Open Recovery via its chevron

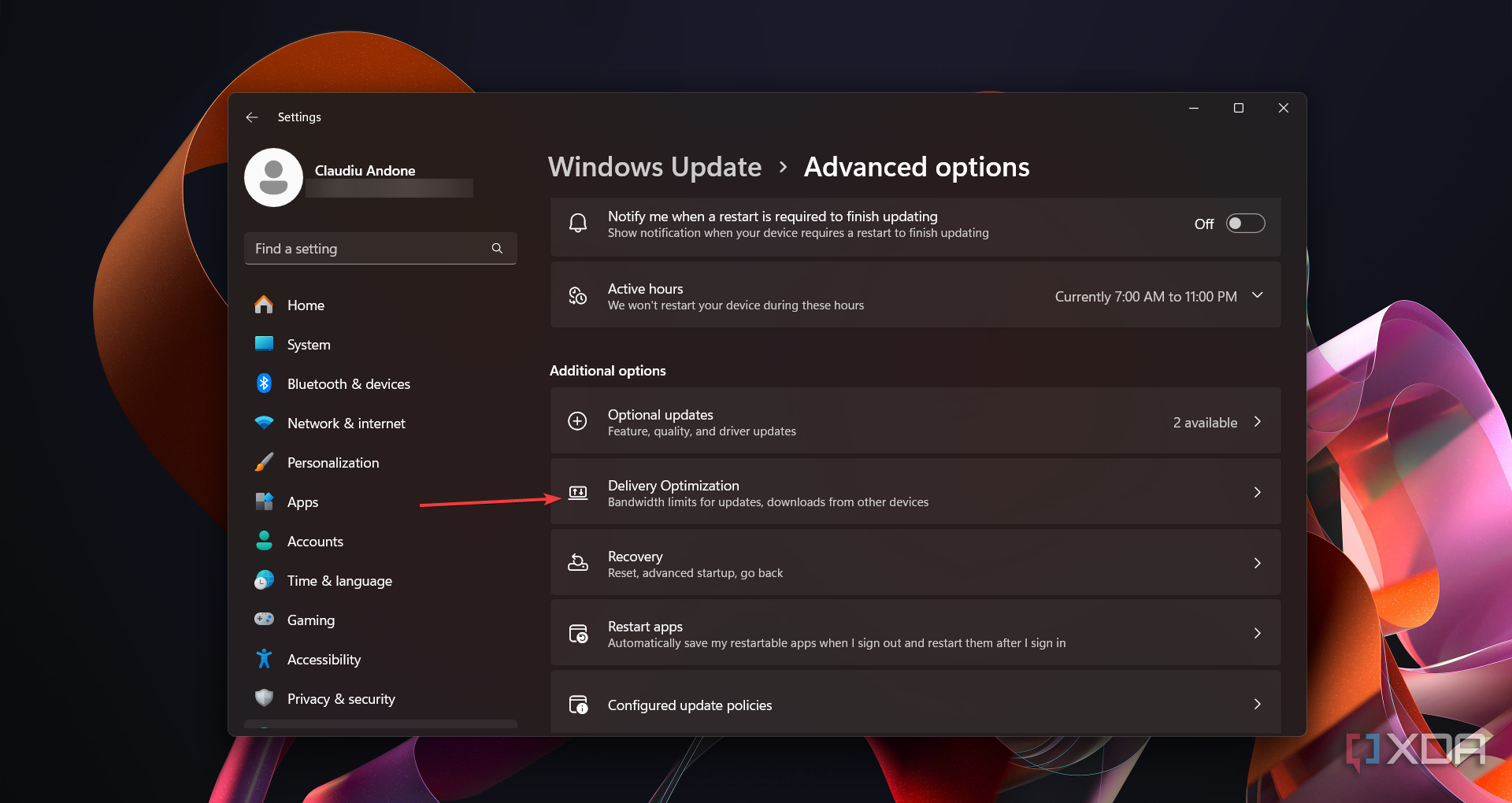[x=1258, y=563]
